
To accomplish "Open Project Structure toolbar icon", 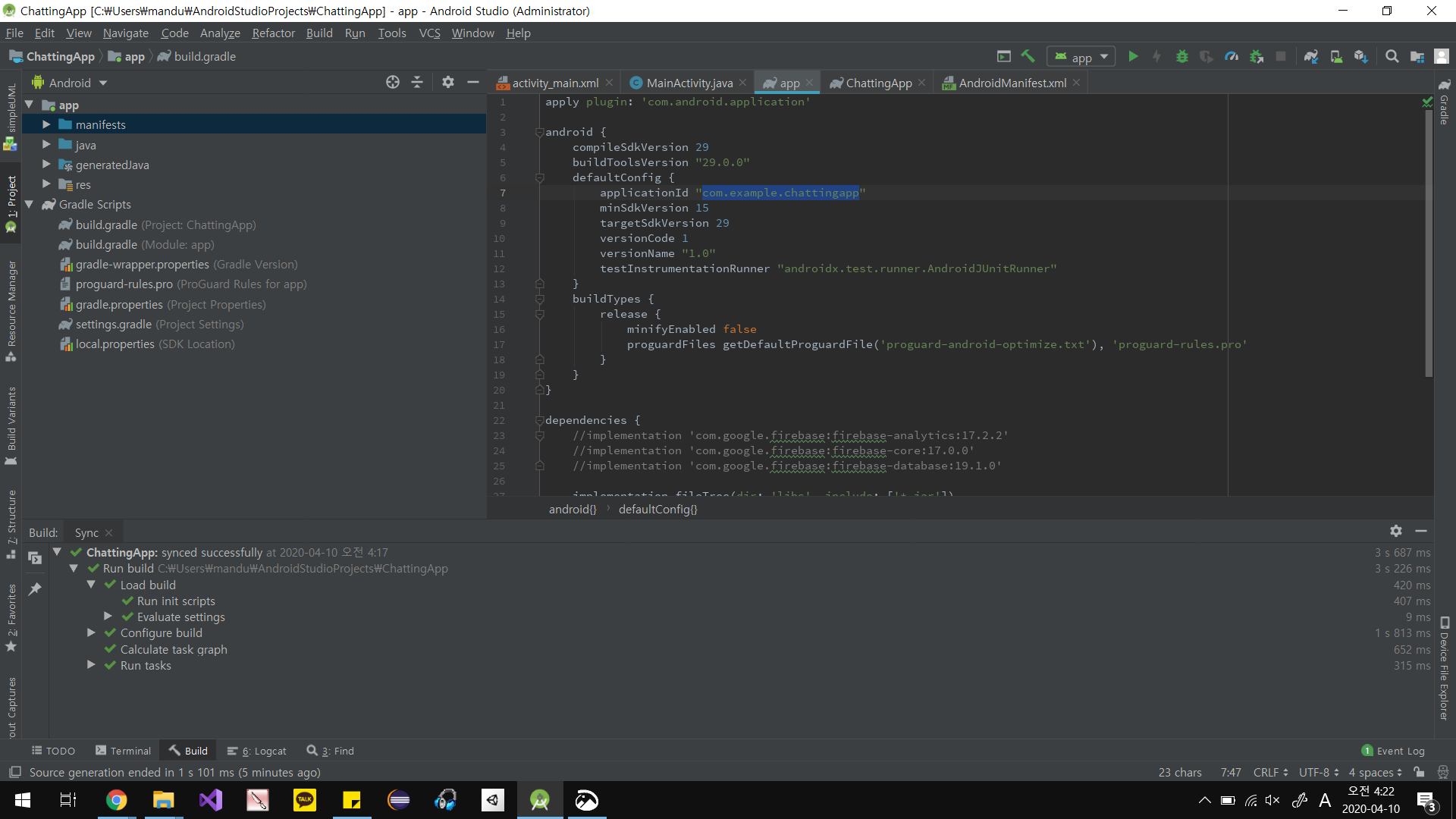I will 1417,56.
